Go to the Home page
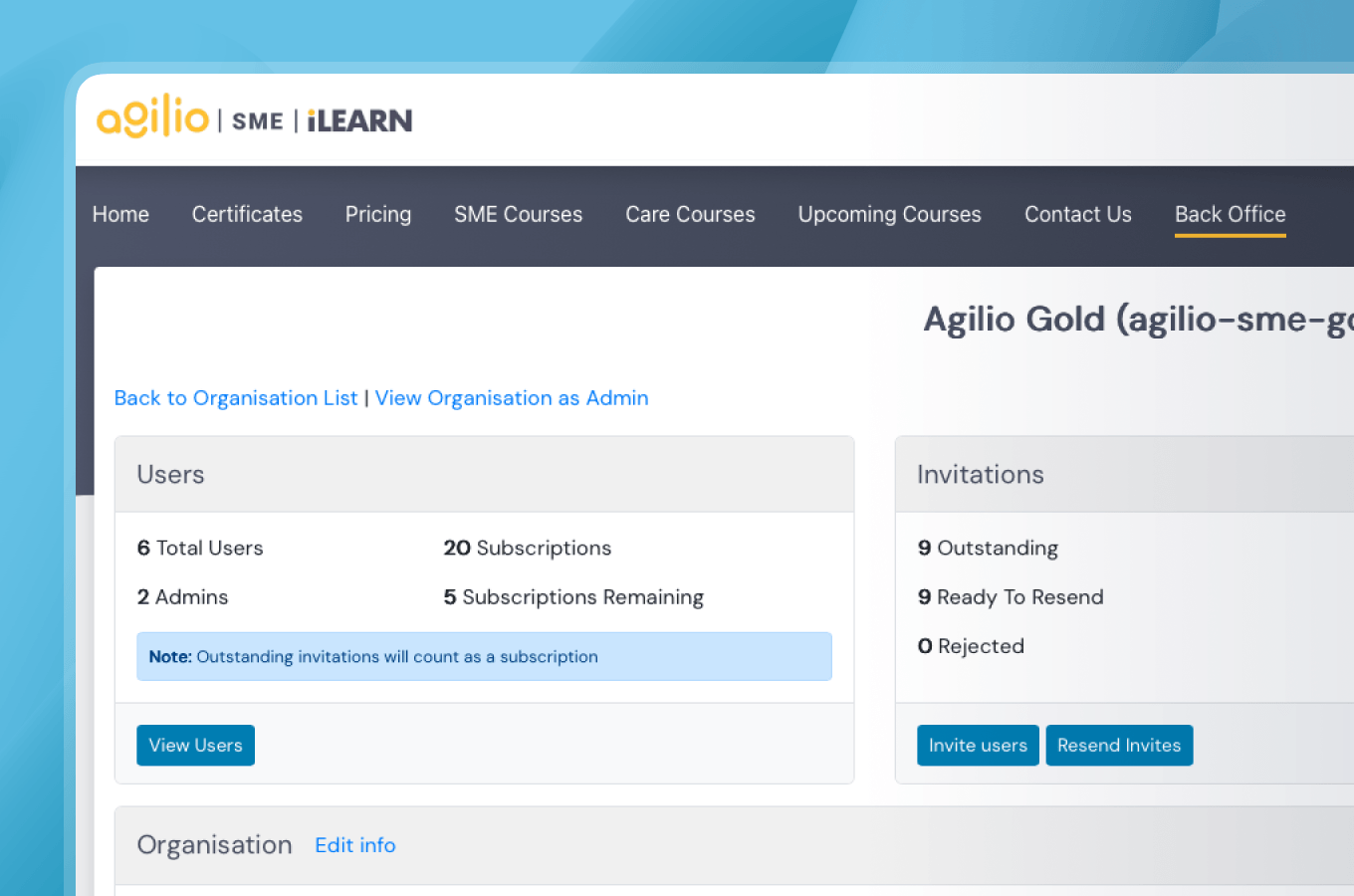 point(120,214)
